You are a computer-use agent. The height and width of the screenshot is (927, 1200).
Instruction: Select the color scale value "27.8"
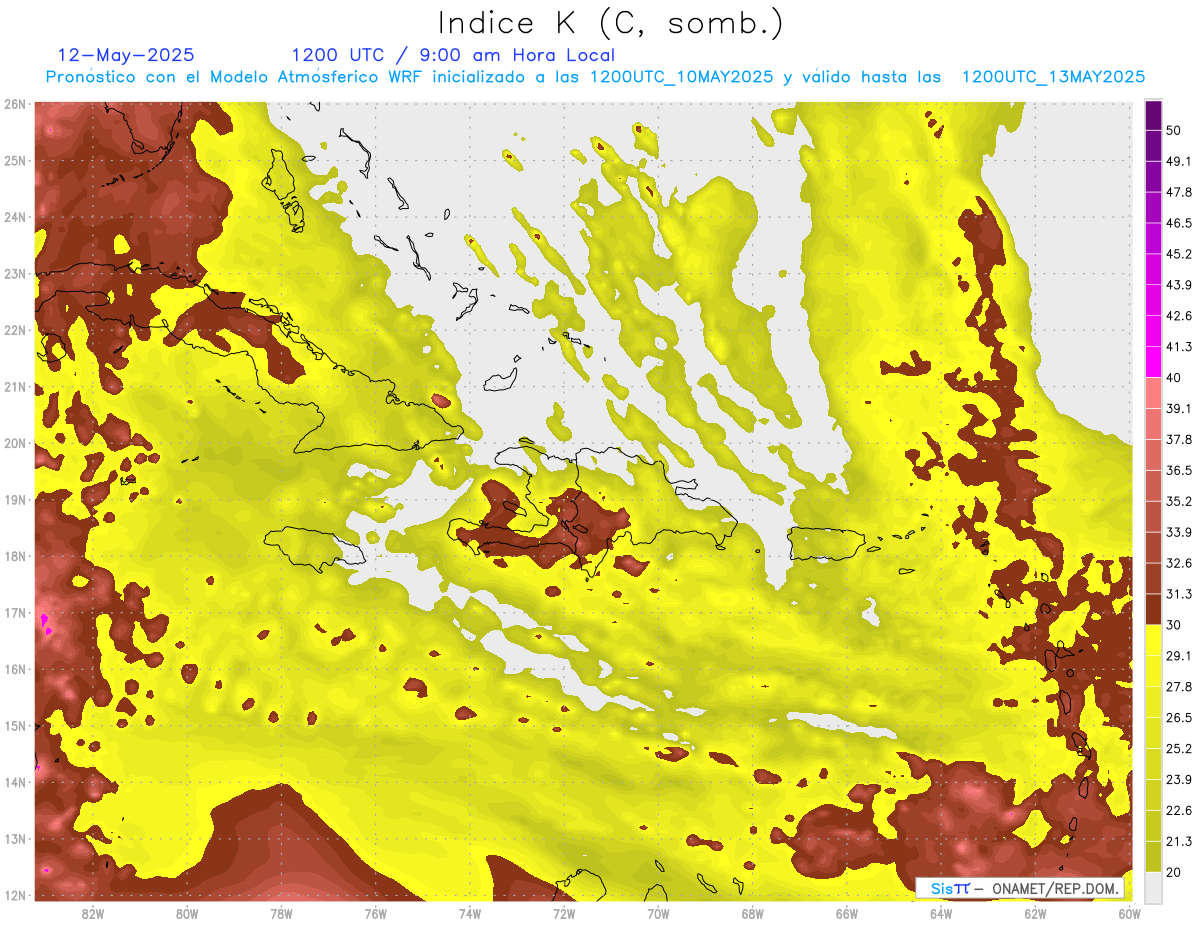click(1178, 686)
